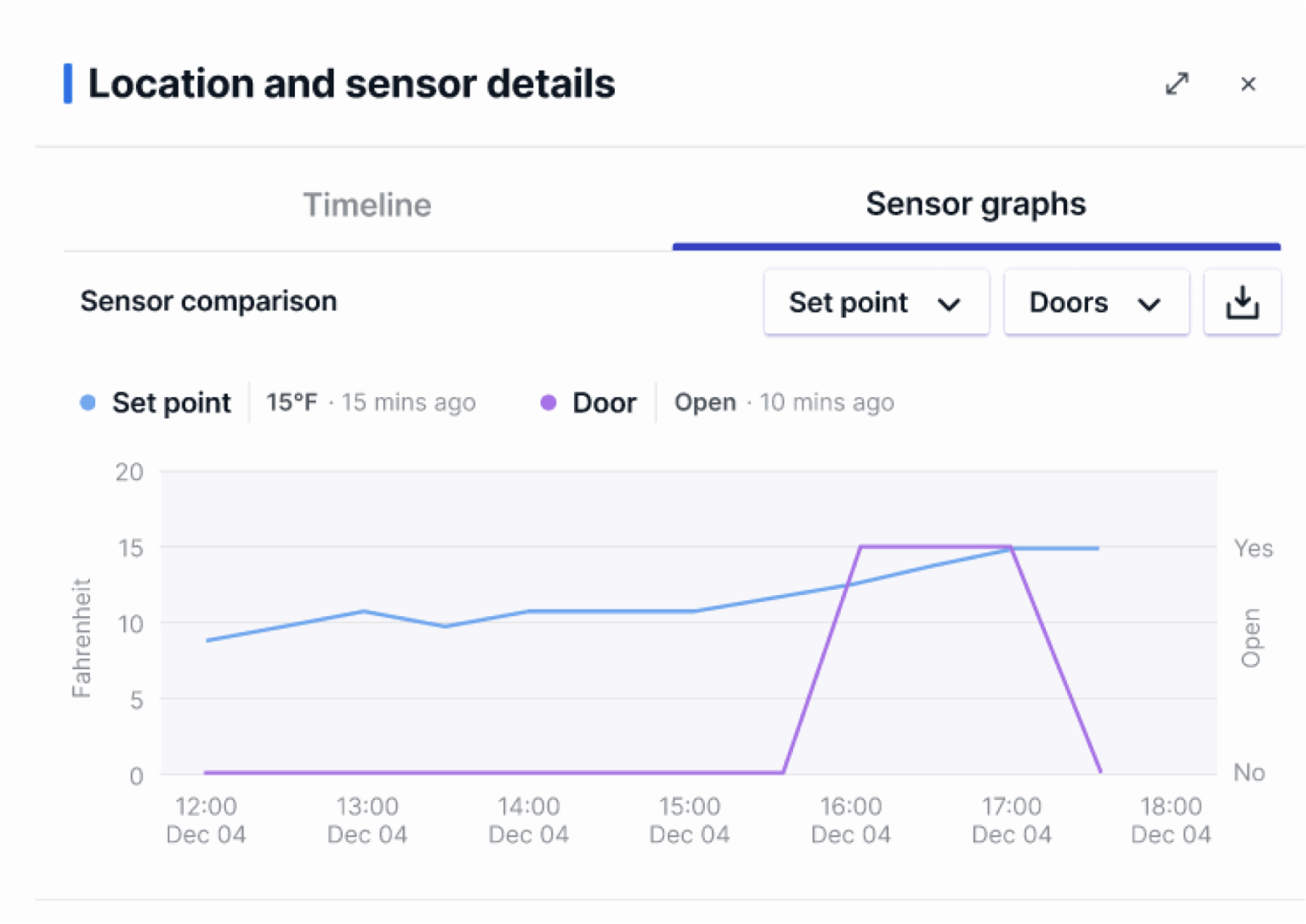This screenshot has width=1306, height=924.
Task: Toggle the Door series label
Action: [x=604, y=403]
